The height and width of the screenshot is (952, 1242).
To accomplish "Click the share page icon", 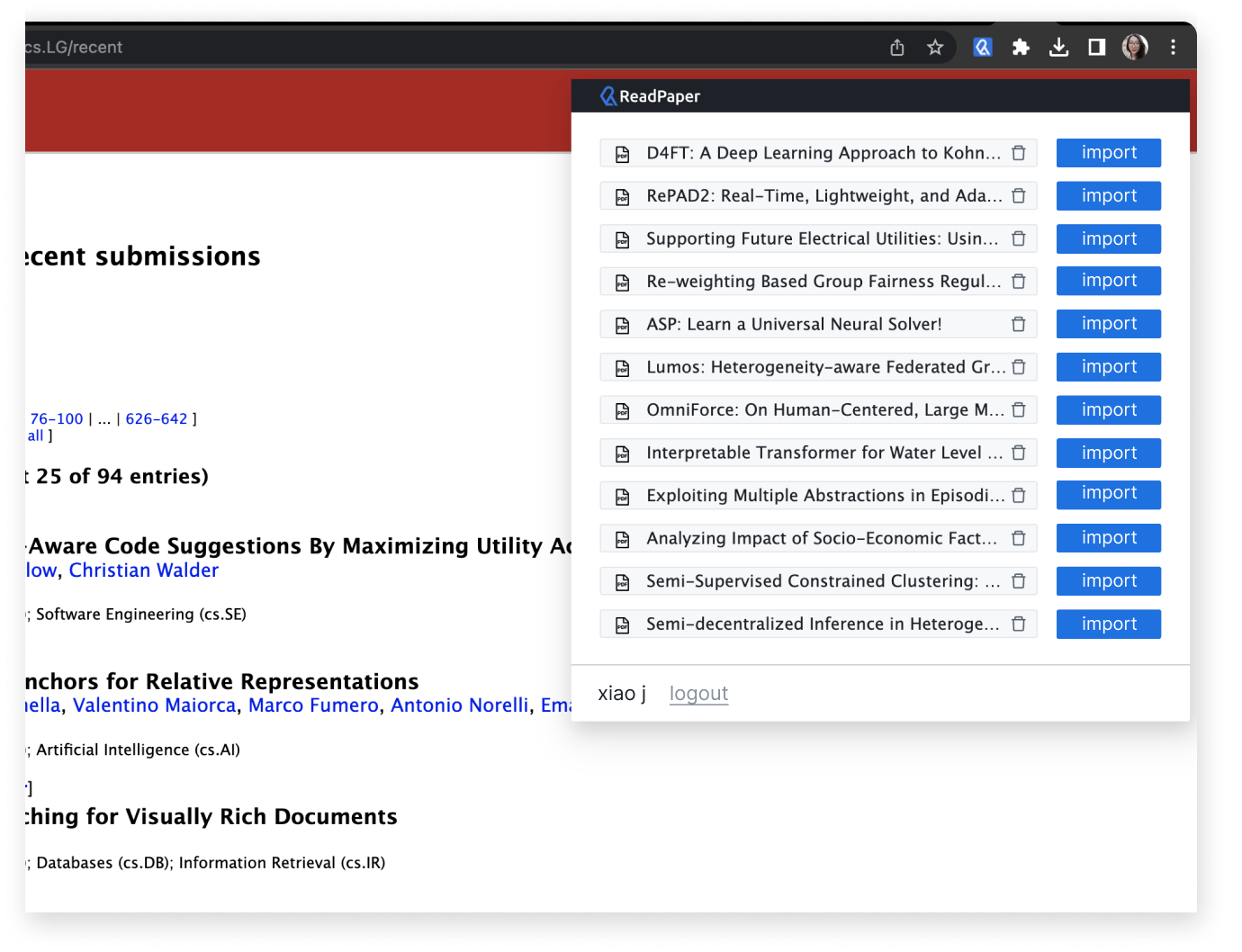I will point(897,48).
